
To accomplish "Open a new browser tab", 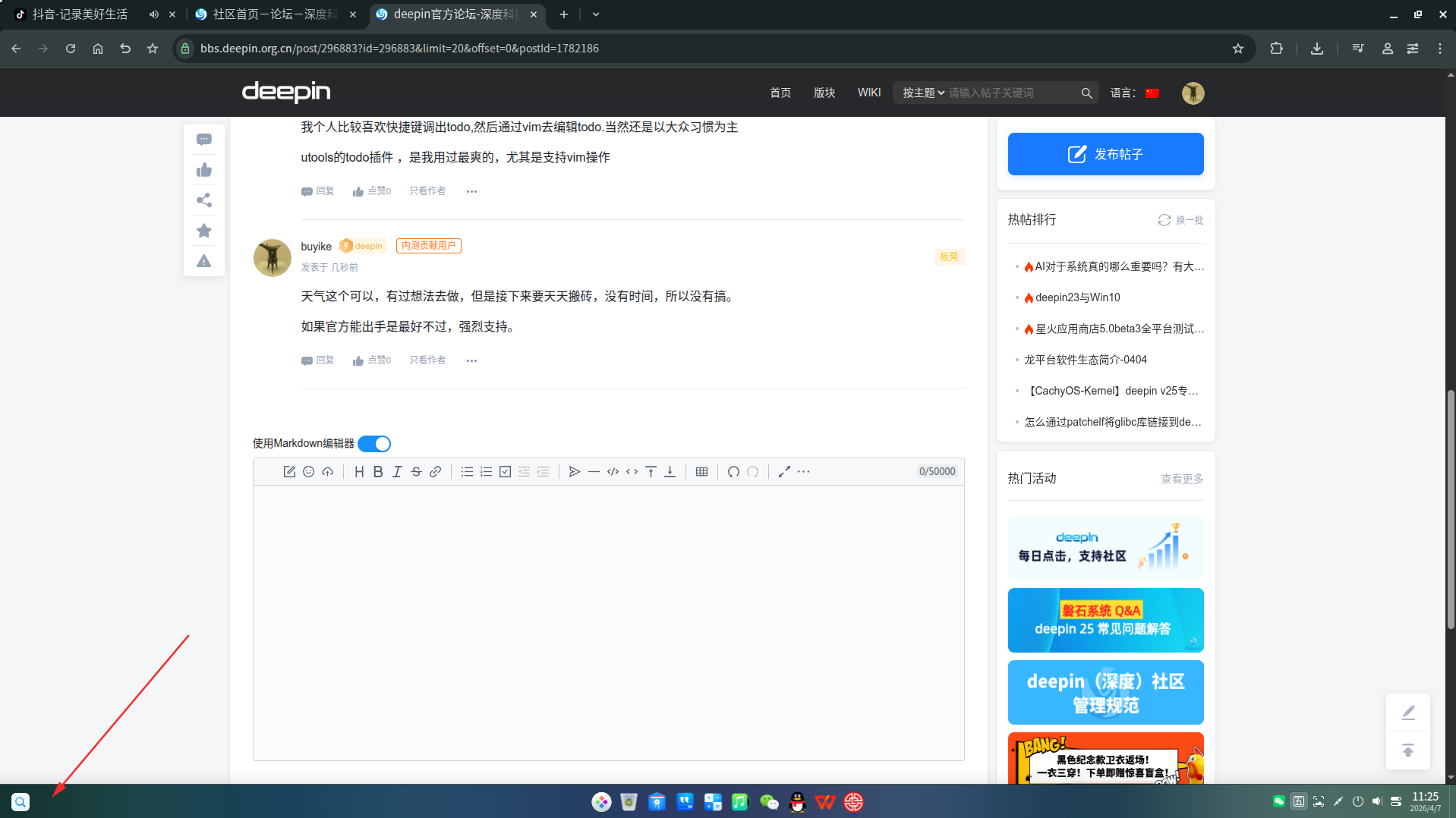I will click(x=563, y=14).
